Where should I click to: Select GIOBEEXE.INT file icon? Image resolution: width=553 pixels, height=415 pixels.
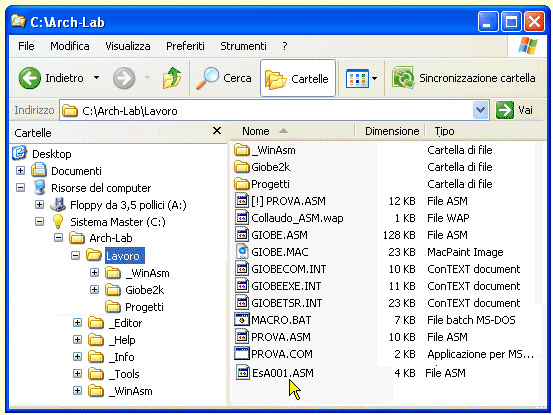[242, 286]
